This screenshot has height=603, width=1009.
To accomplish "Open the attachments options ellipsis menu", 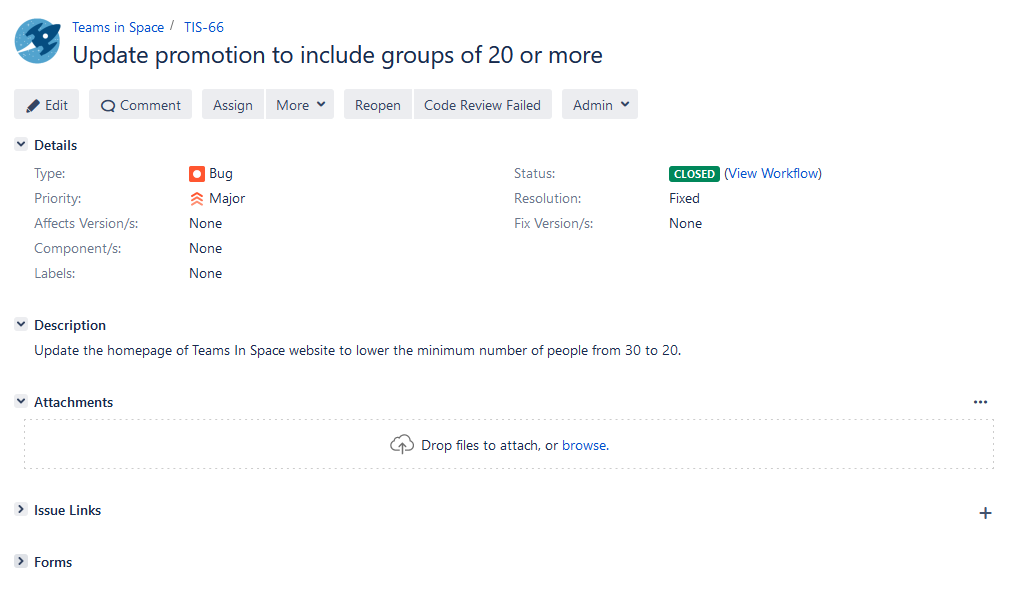I will point(979,401).
